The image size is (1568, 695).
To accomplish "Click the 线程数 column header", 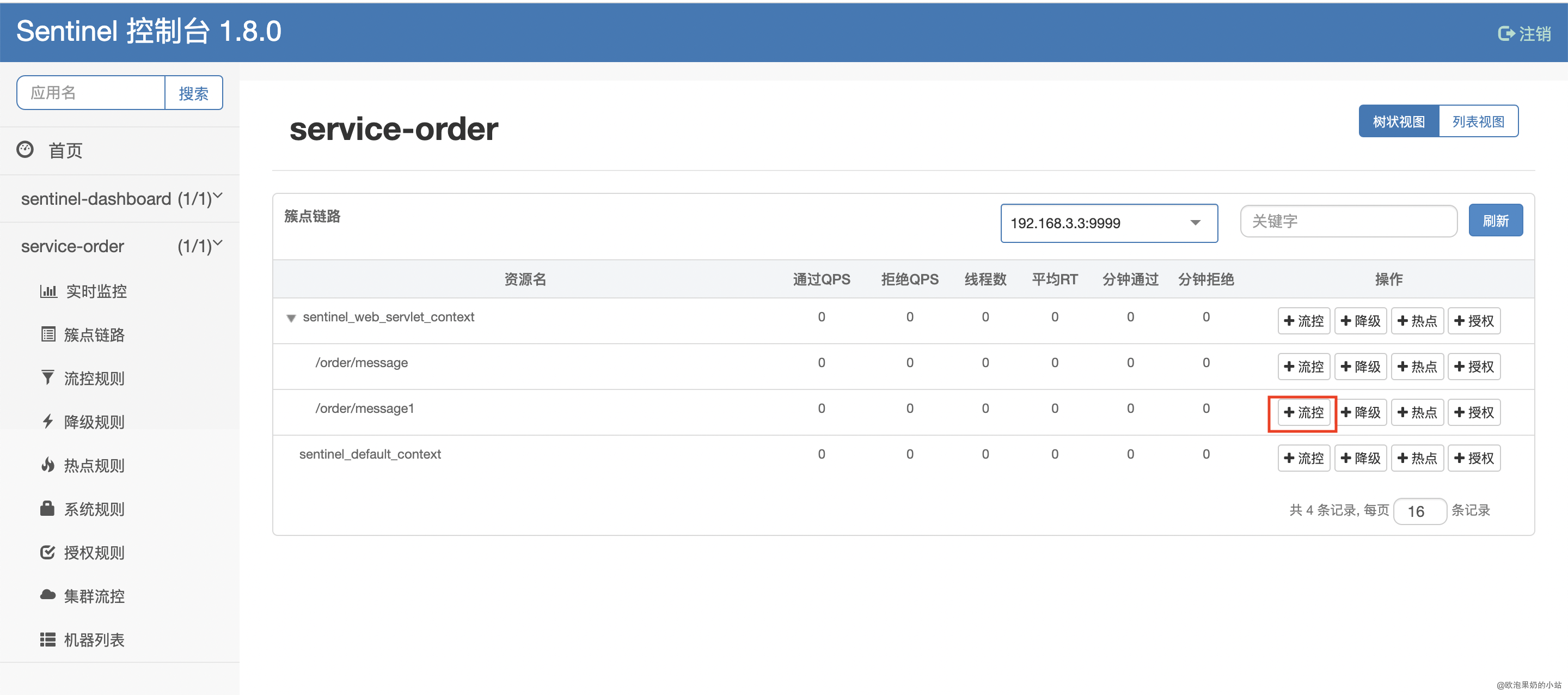I will [985, 279].
